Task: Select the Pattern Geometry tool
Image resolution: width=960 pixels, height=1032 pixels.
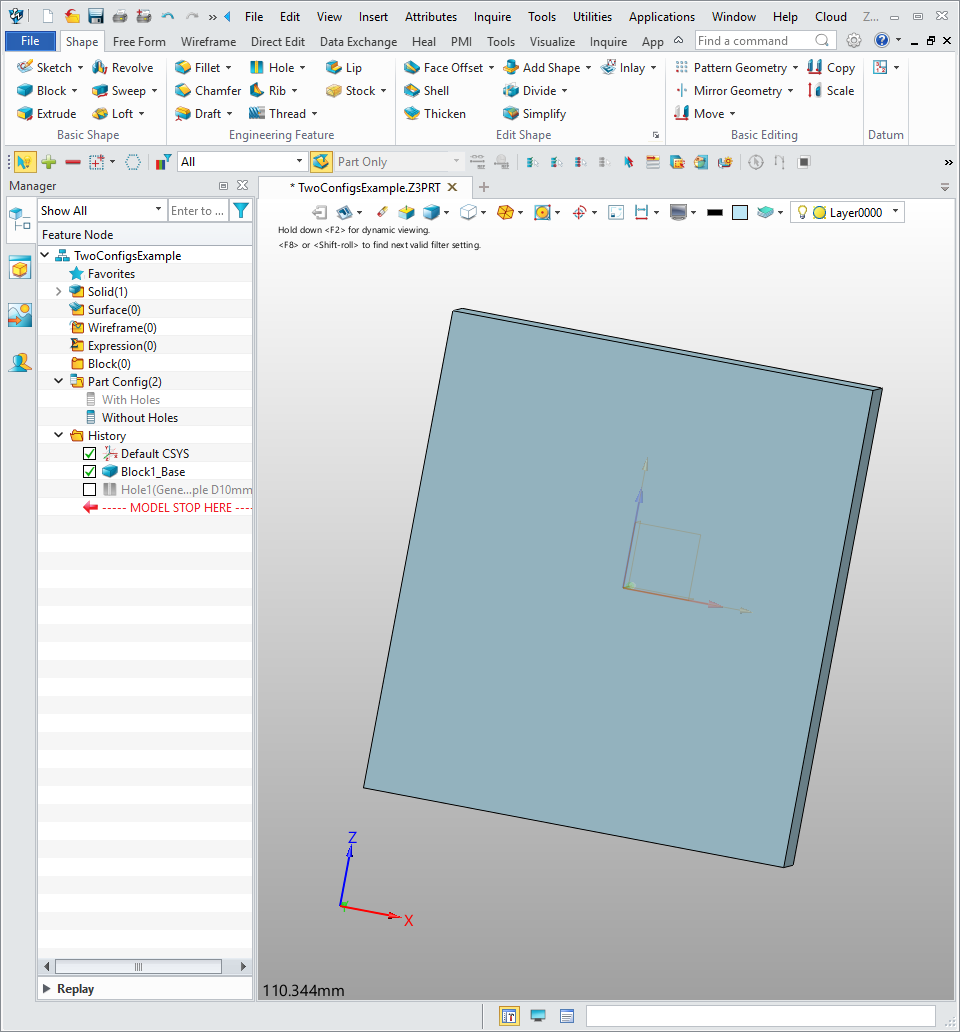Action: point(730,68)
